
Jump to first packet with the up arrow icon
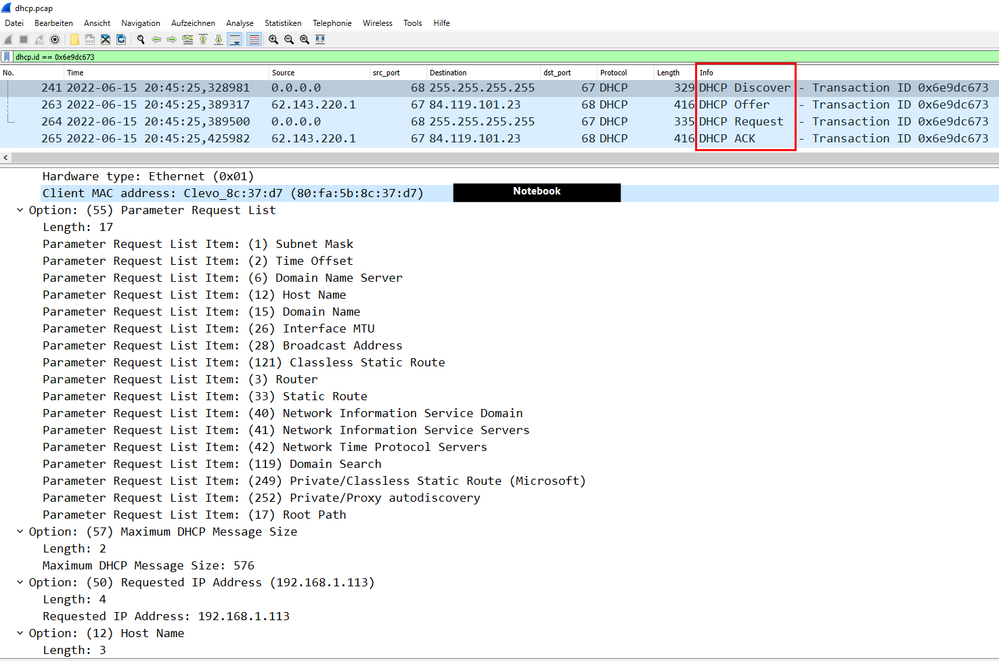point(204,39)
